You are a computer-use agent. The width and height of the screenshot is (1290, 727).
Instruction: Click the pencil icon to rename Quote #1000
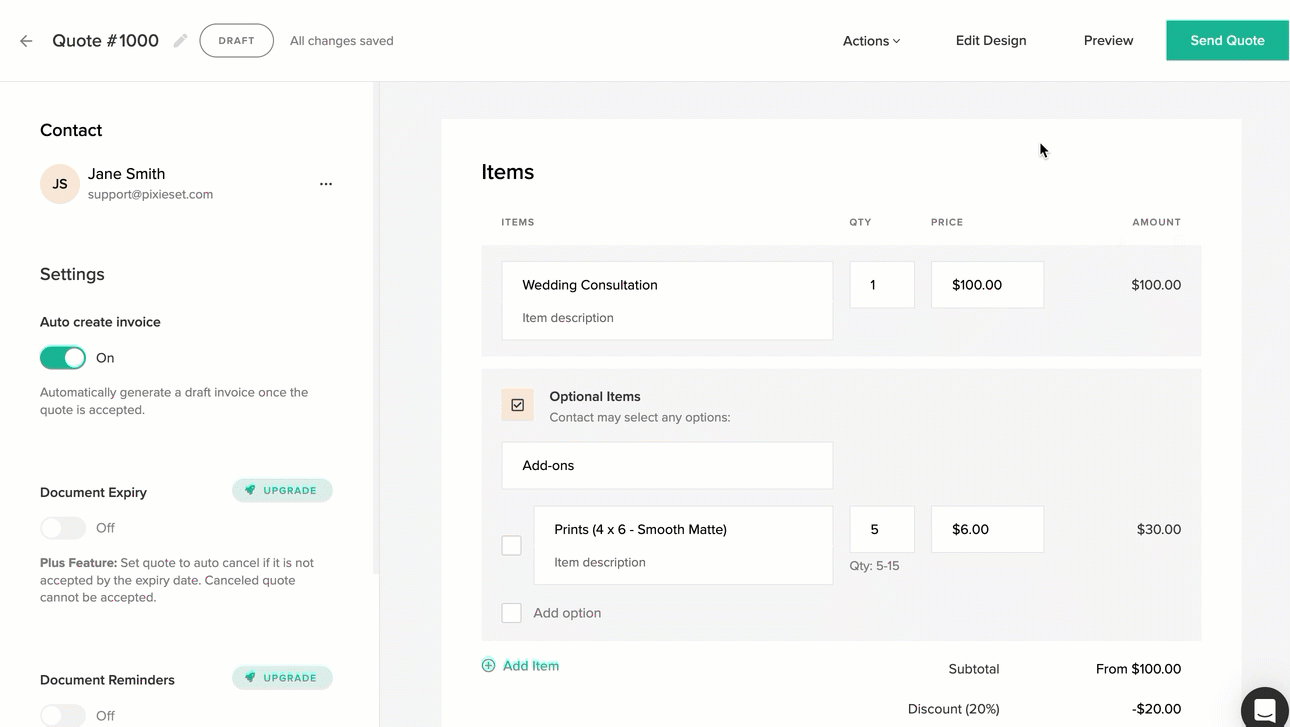tap(180, 40)
